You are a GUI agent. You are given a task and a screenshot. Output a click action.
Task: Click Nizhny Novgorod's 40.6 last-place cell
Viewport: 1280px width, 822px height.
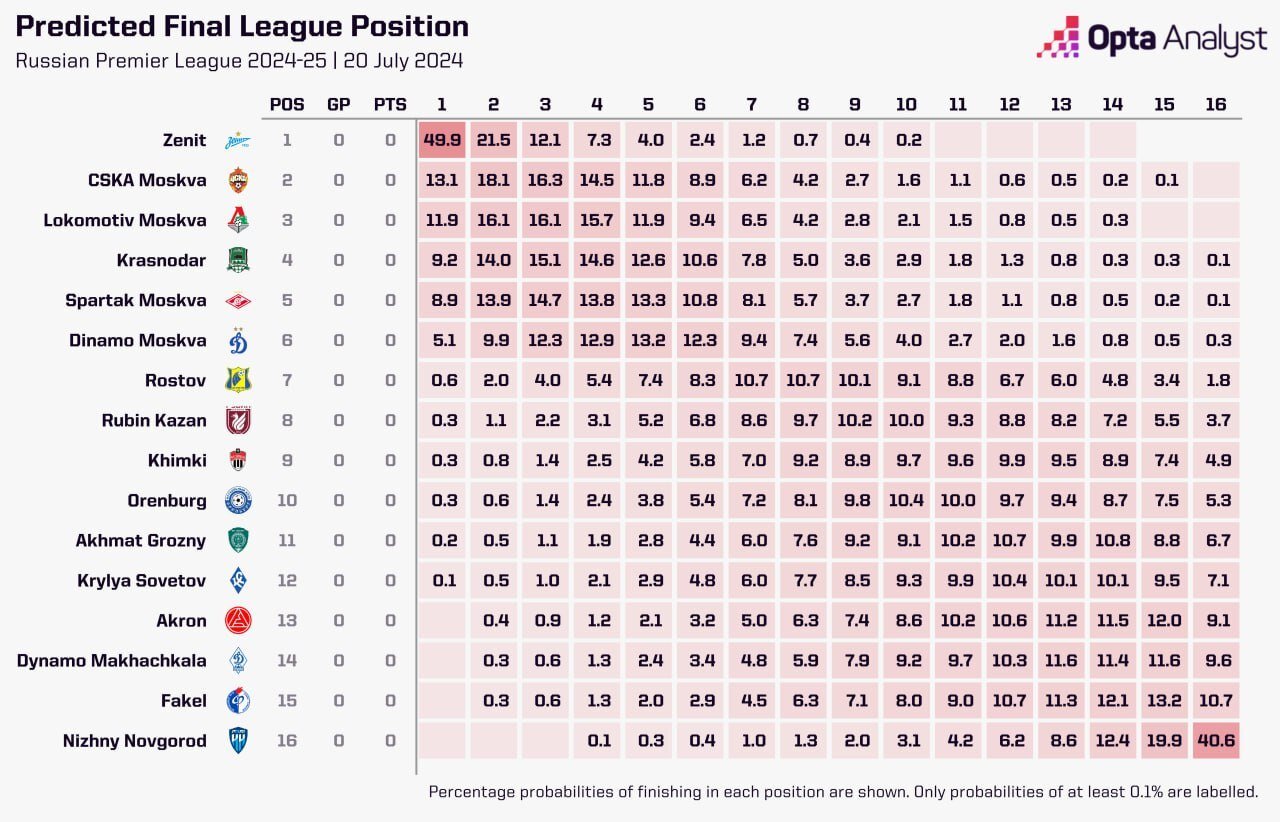1215,741
